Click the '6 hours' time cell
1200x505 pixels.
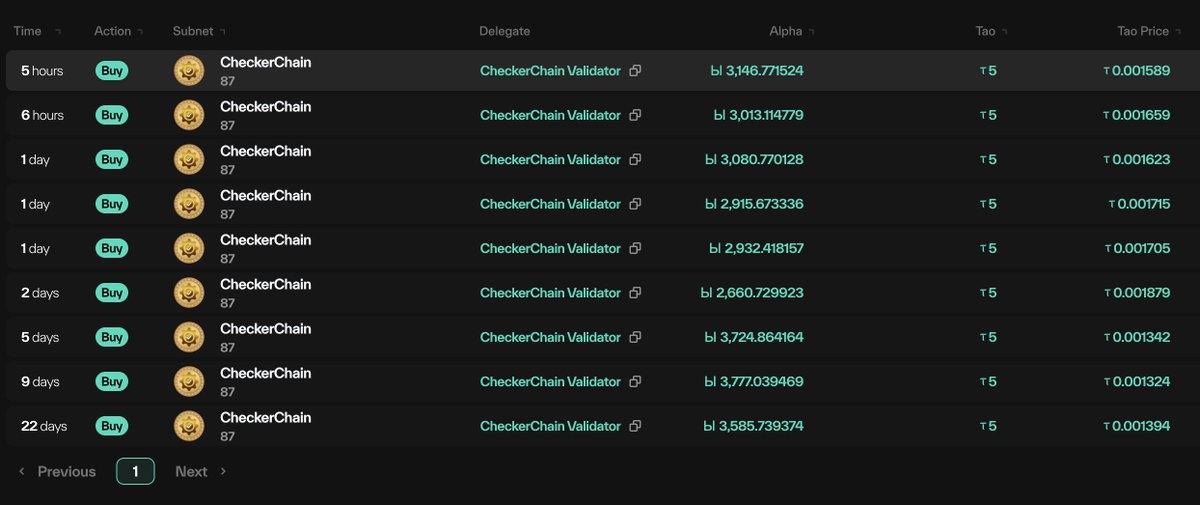coord(42,115)
